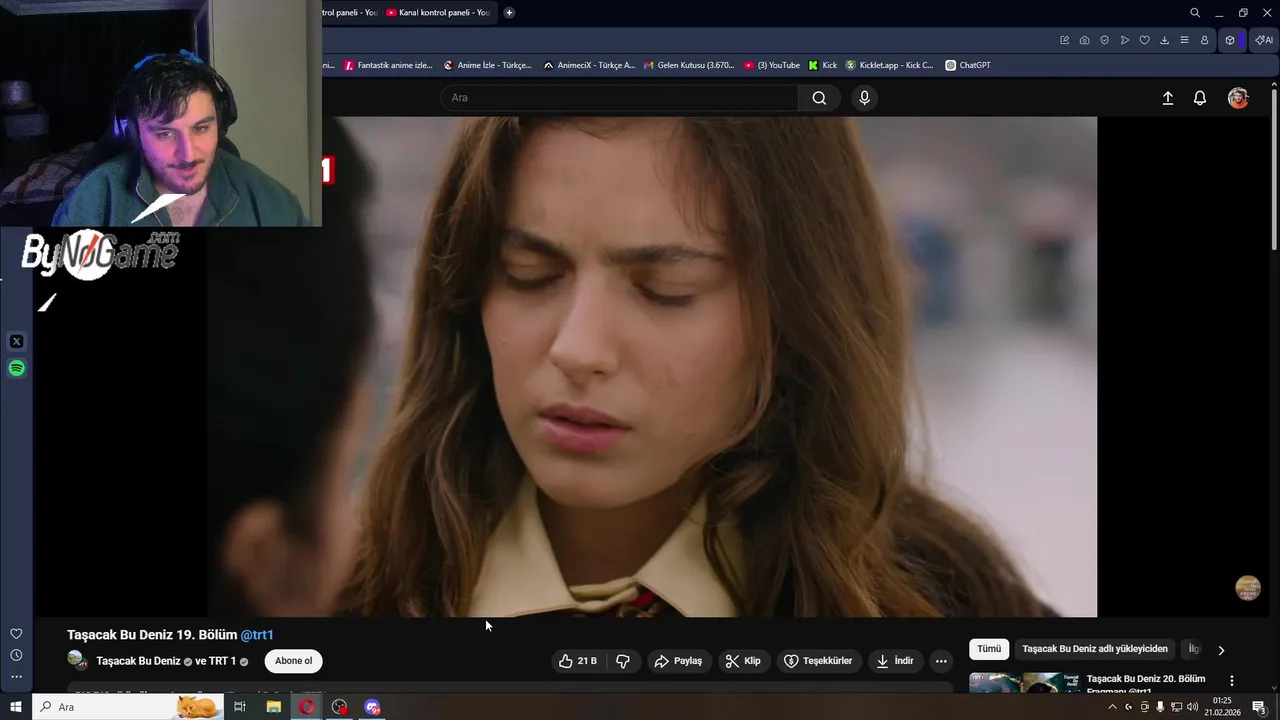Open browser extensions cube icon
The height and width of the screenshot is (720, 1280).
click(1230, 40)
